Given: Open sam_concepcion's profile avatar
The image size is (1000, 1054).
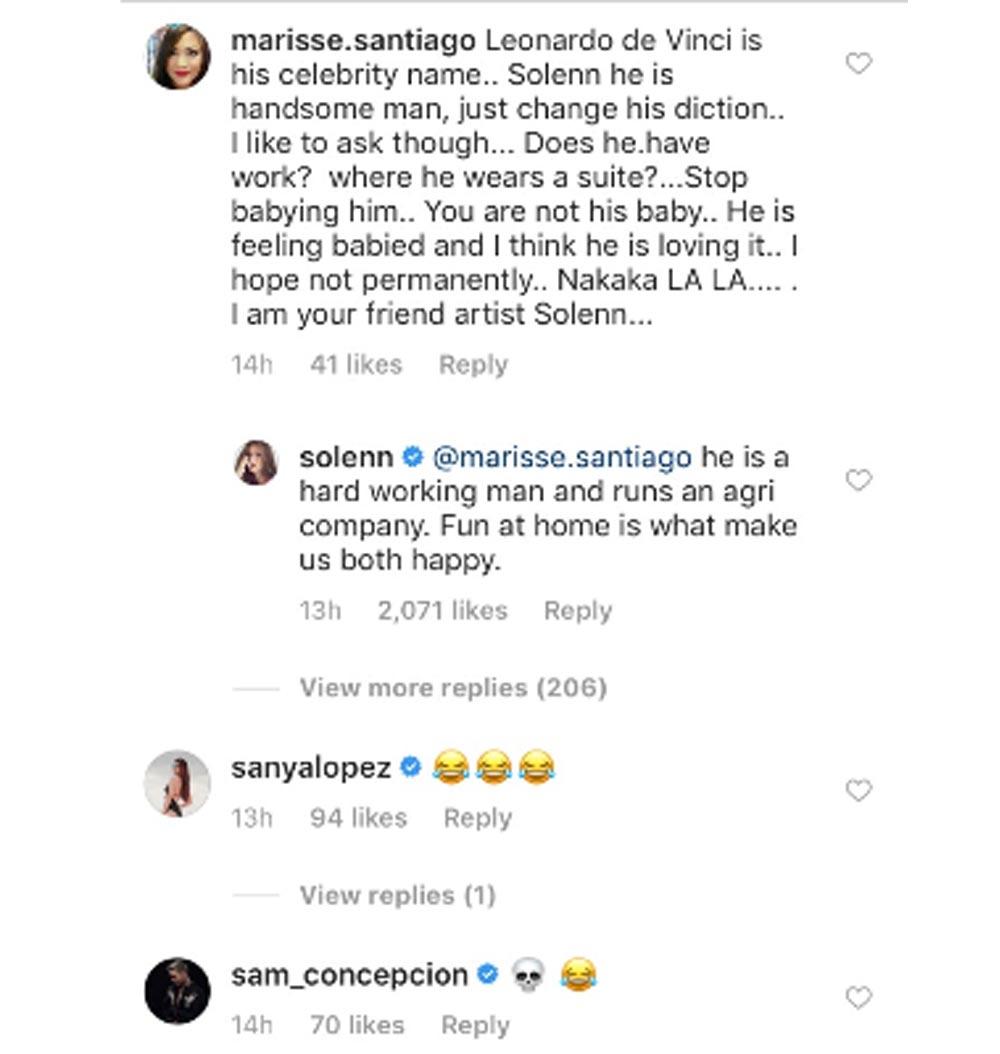Looking at the screenshot, I should (x=179, y=990).
